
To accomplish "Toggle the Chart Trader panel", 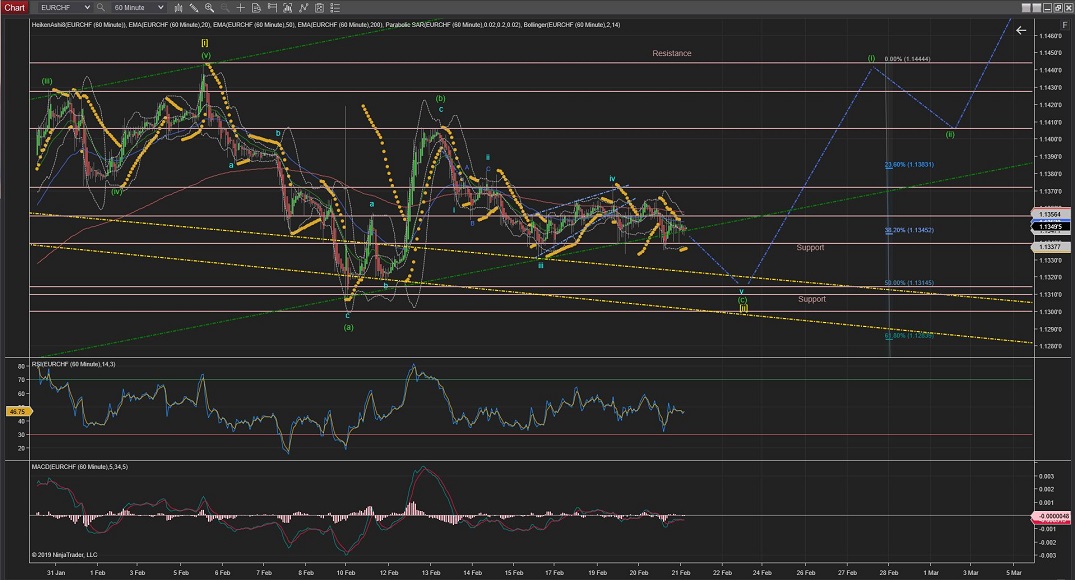I will [272, 7].
